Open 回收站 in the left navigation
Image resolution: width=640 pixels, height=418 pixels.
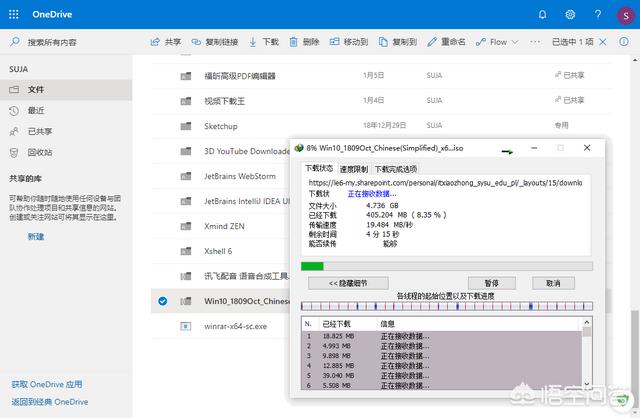pyautogui.click(x=66, y=153)
